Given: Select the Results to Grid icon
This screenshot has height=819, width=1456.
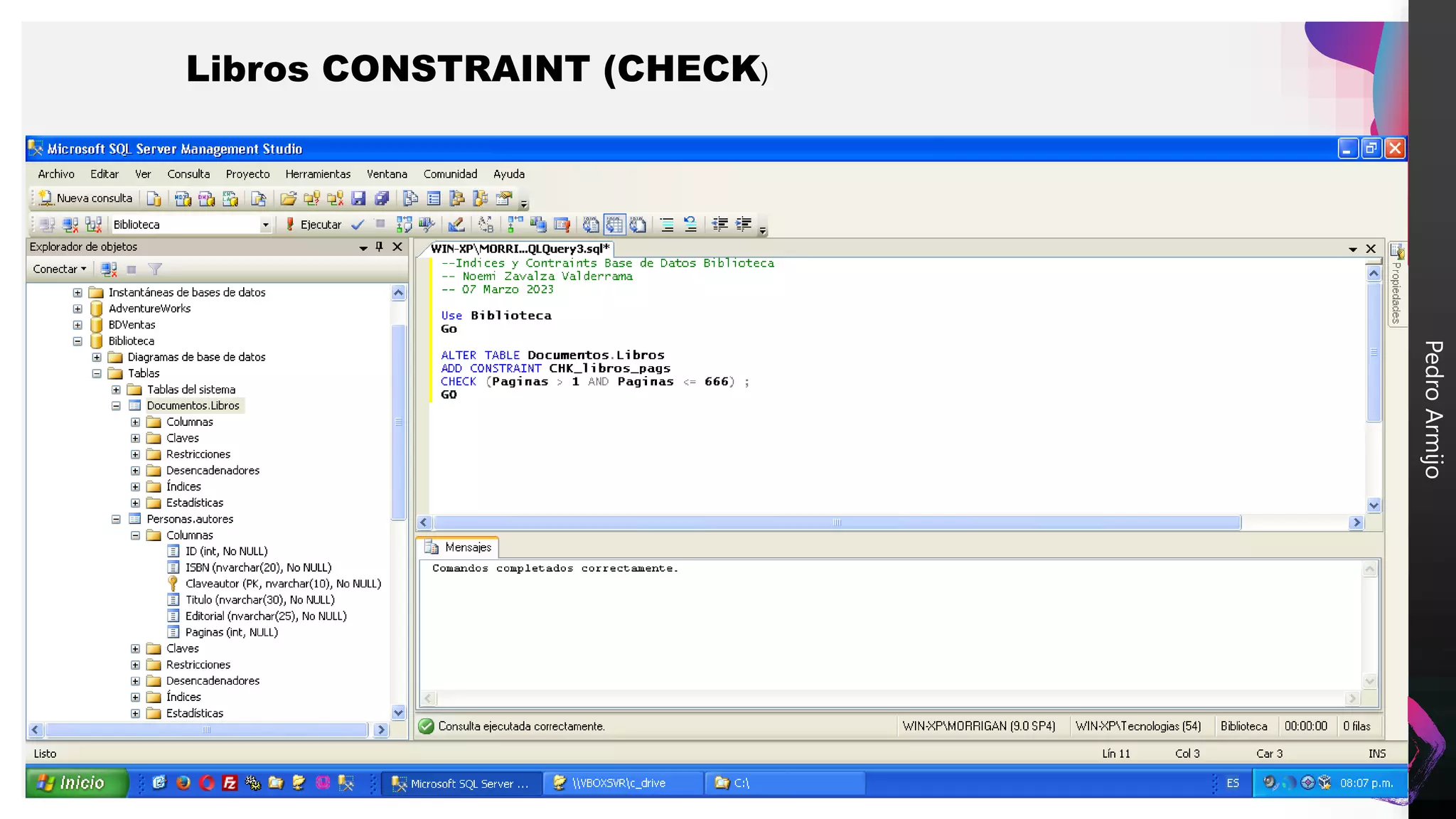Looking at the screenshot, I should click(614, 225).
